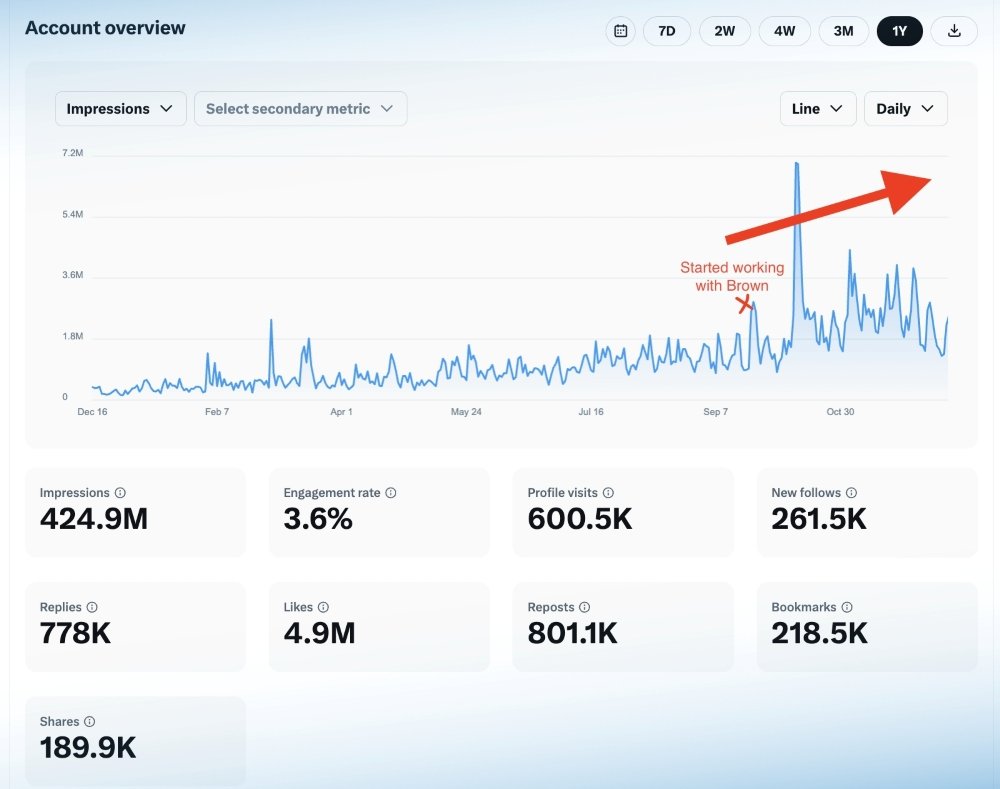Click info icon next to Impressions
The height and width of the screenshot is (789, 1000).
click(x=120, y=493)
